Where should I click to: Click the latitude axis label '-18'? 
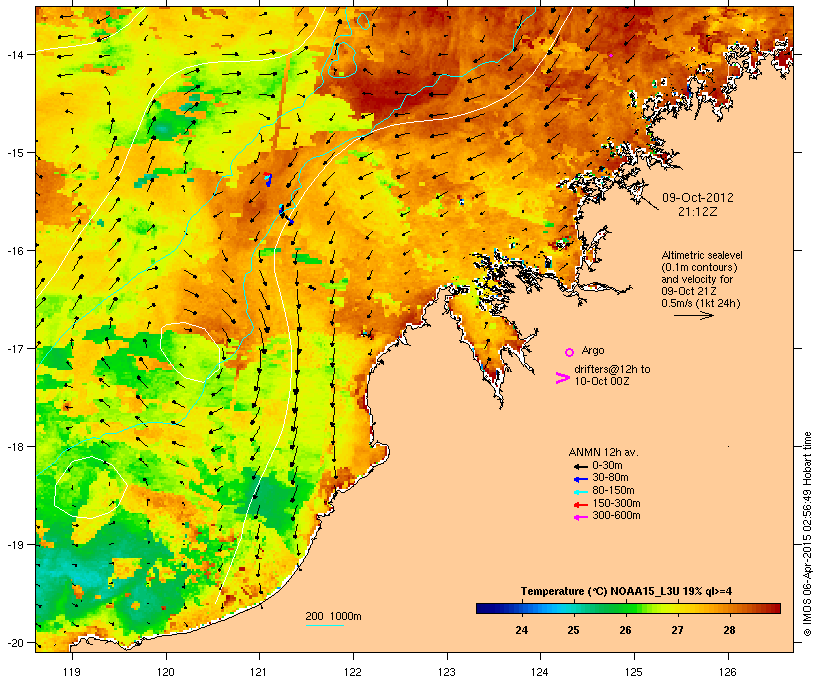point(14,447)
